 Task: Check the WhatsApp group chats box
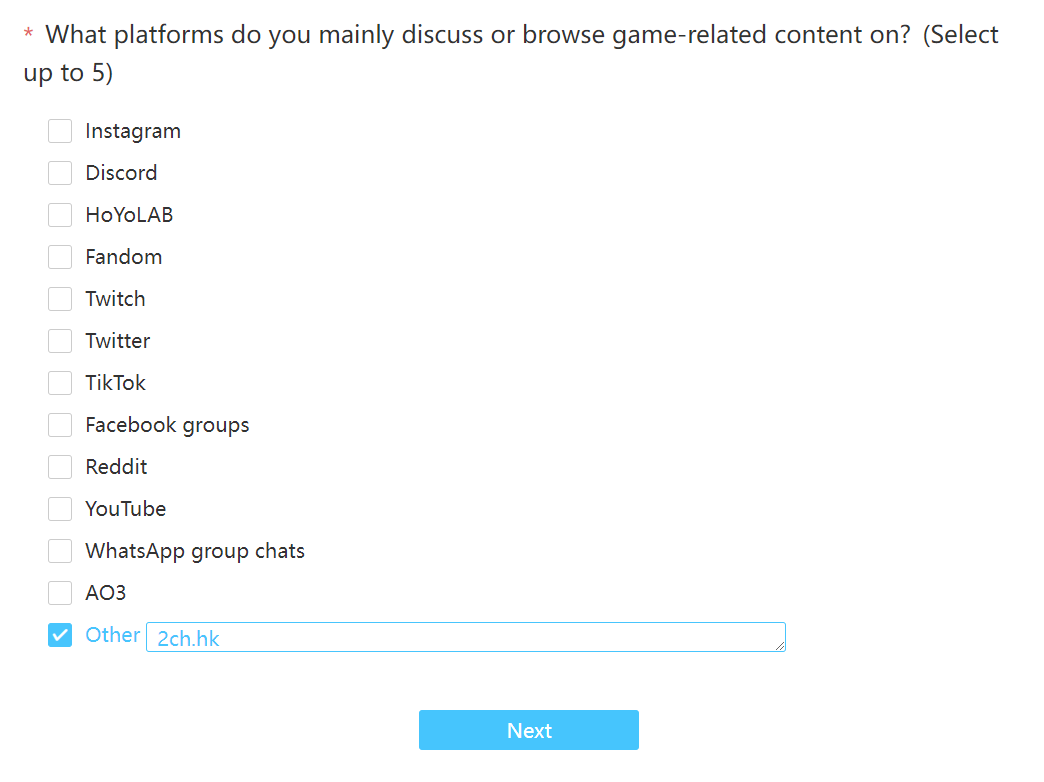pos(60,551)
